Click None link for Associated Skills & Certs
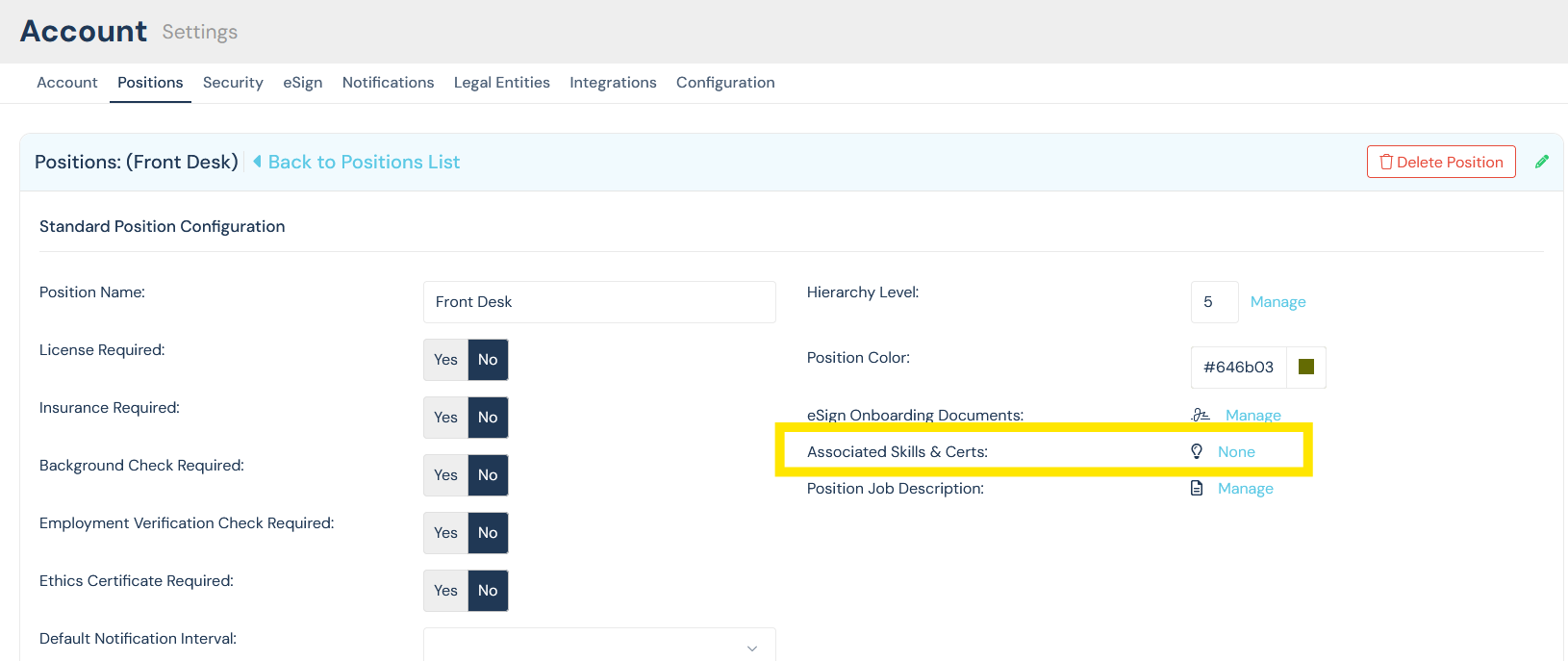This screenshot has width=1568, height=661. pyautogui.click(x=1236, y=452)
